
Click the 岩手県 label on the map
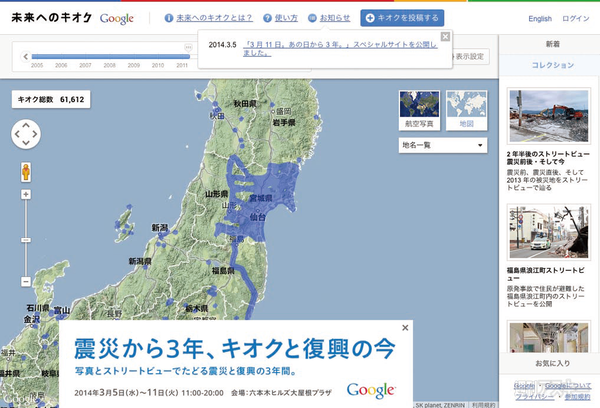(x=284, y=122)
